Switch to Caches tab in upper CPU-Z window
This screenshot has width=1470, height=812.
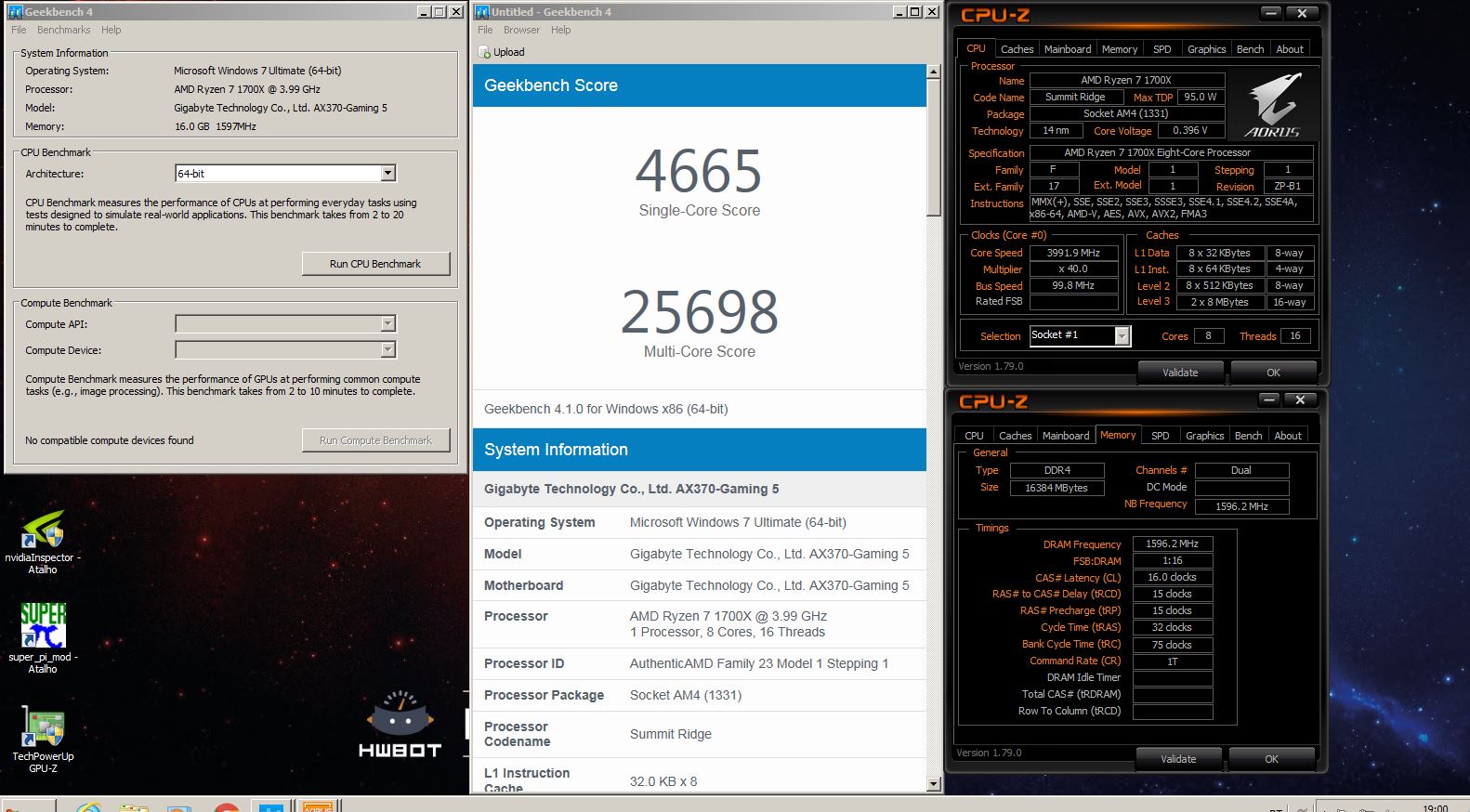point(1017,49)
